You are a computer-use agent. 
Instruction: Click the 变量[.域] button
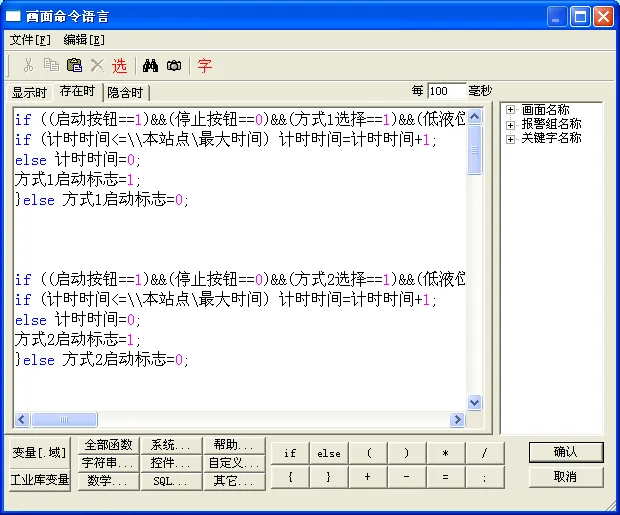(x=40, y=453)
